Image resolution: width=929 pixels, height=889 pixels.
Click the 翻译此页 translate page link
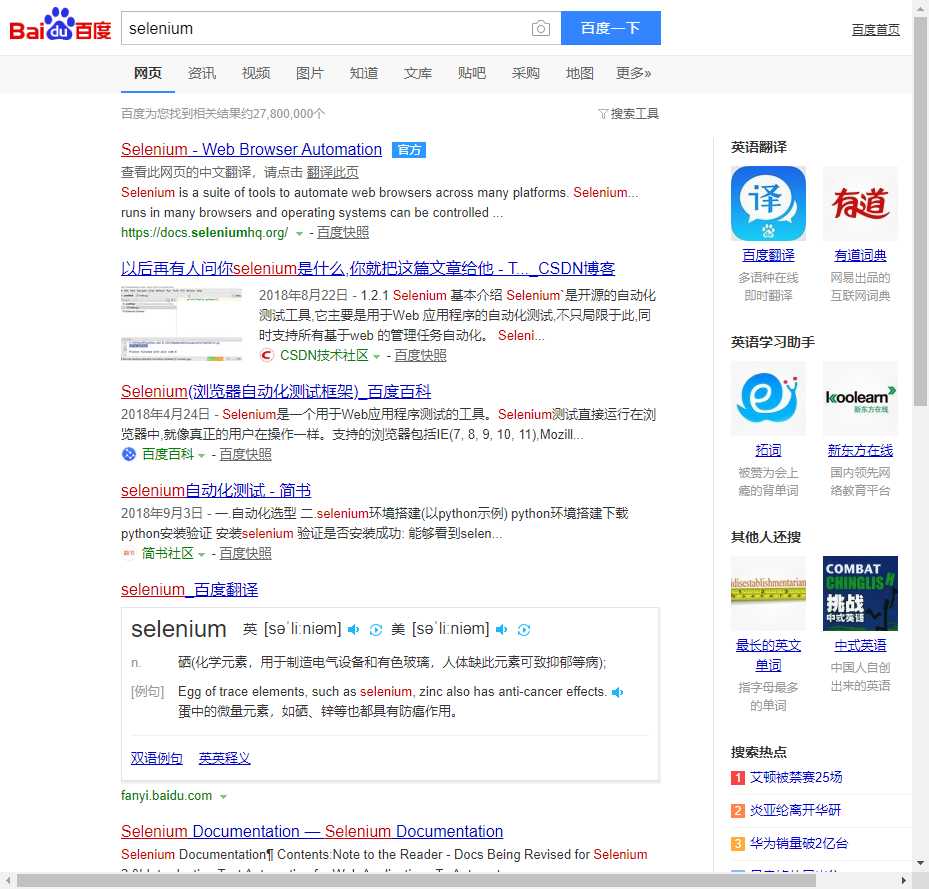(332, 172)
